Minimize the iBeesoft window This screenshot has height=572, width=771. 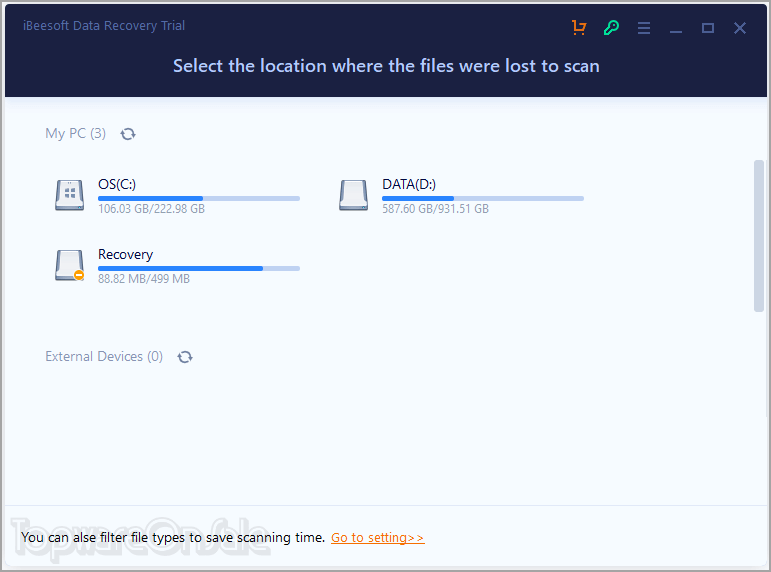676,32
